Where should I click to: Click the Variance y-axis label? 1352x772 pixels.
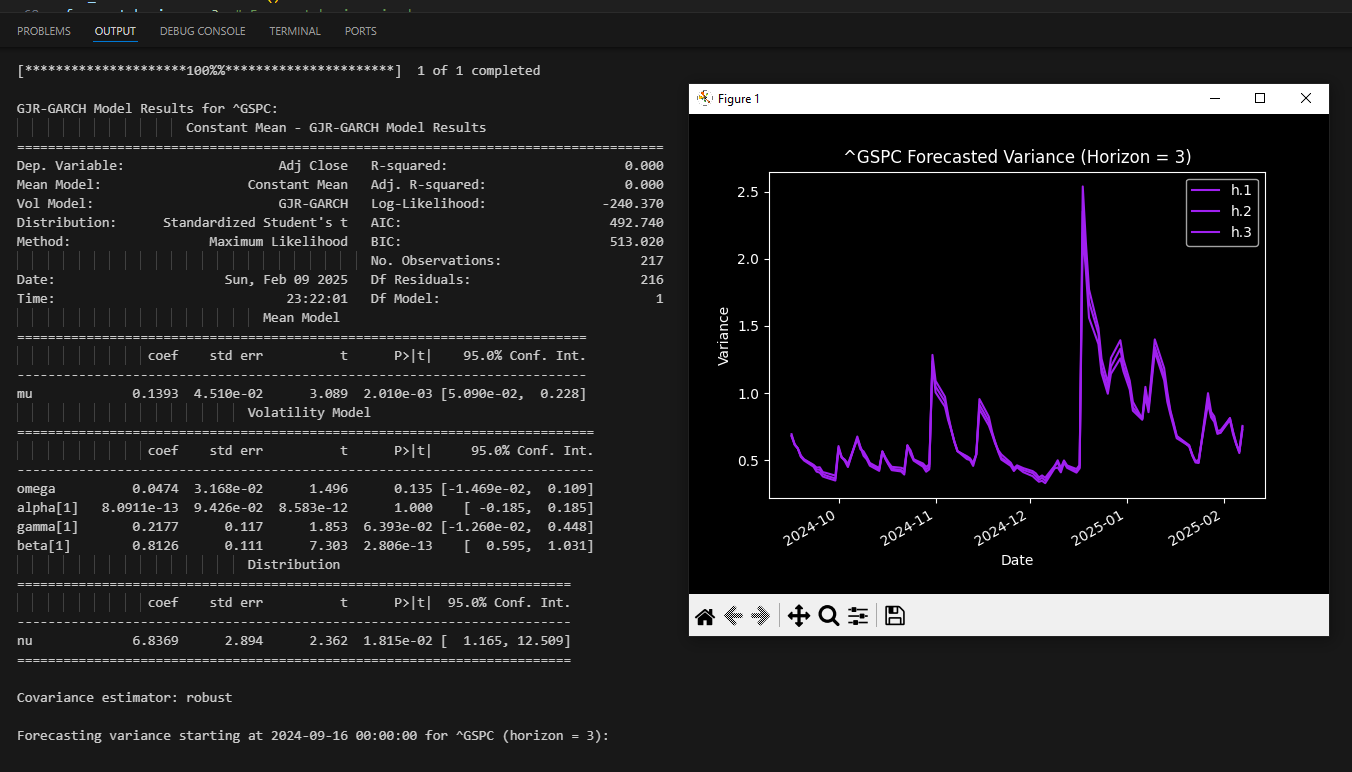coord(724,336)
